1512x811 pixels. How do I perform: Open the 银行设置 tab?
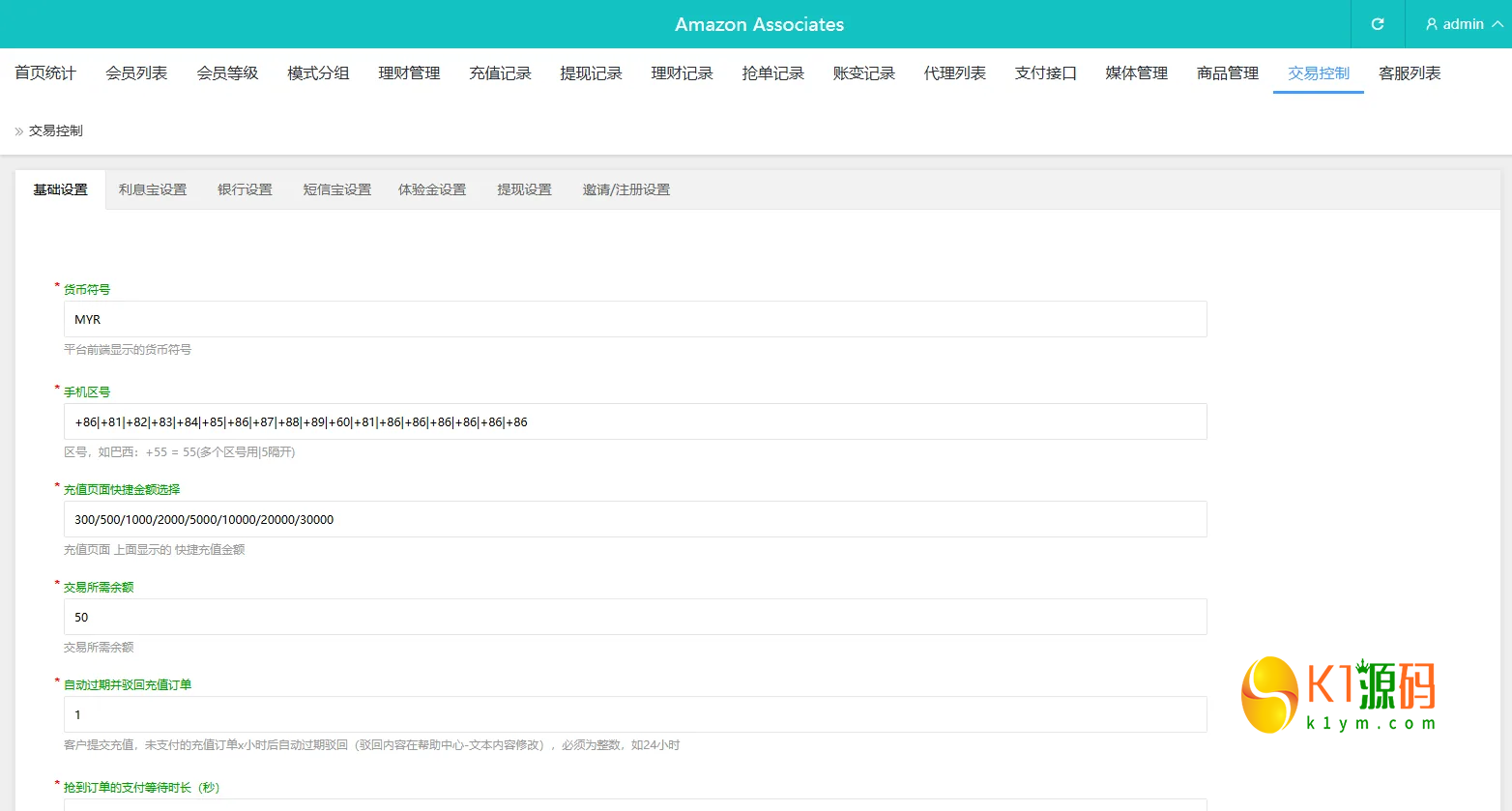[x=244, y=189]
